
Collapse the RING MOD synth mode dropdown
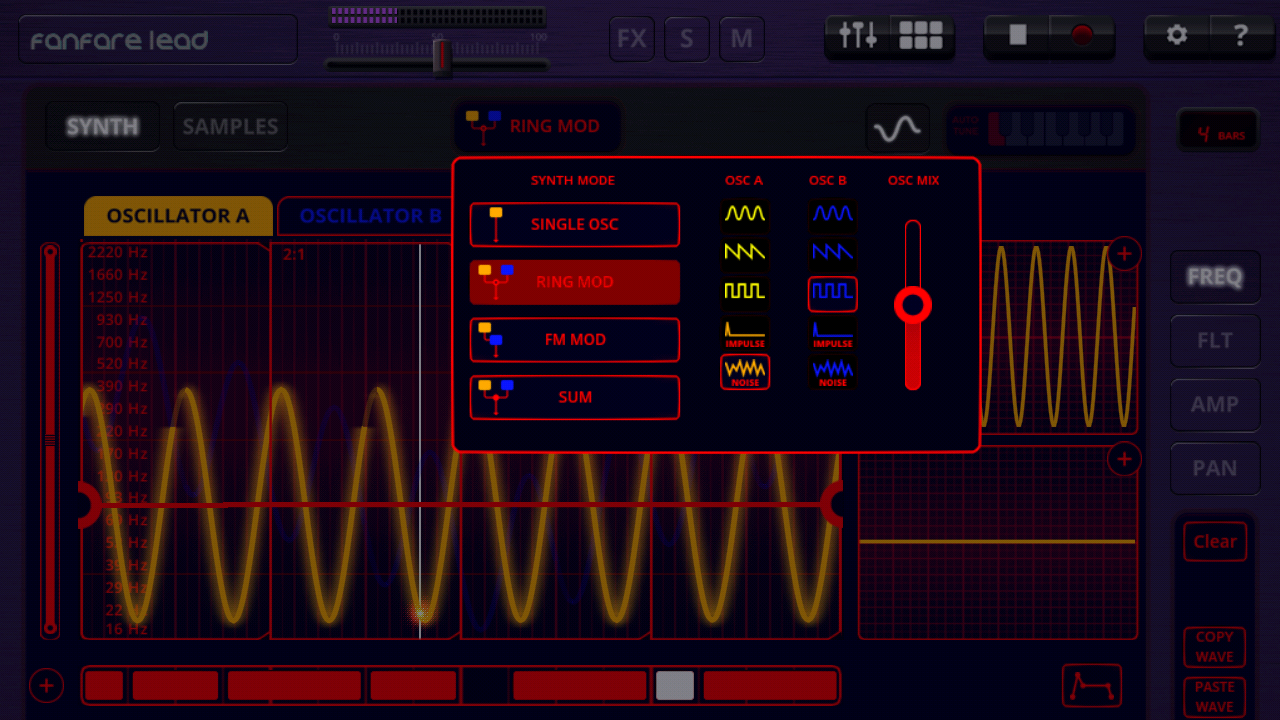(x=537, y=127)
